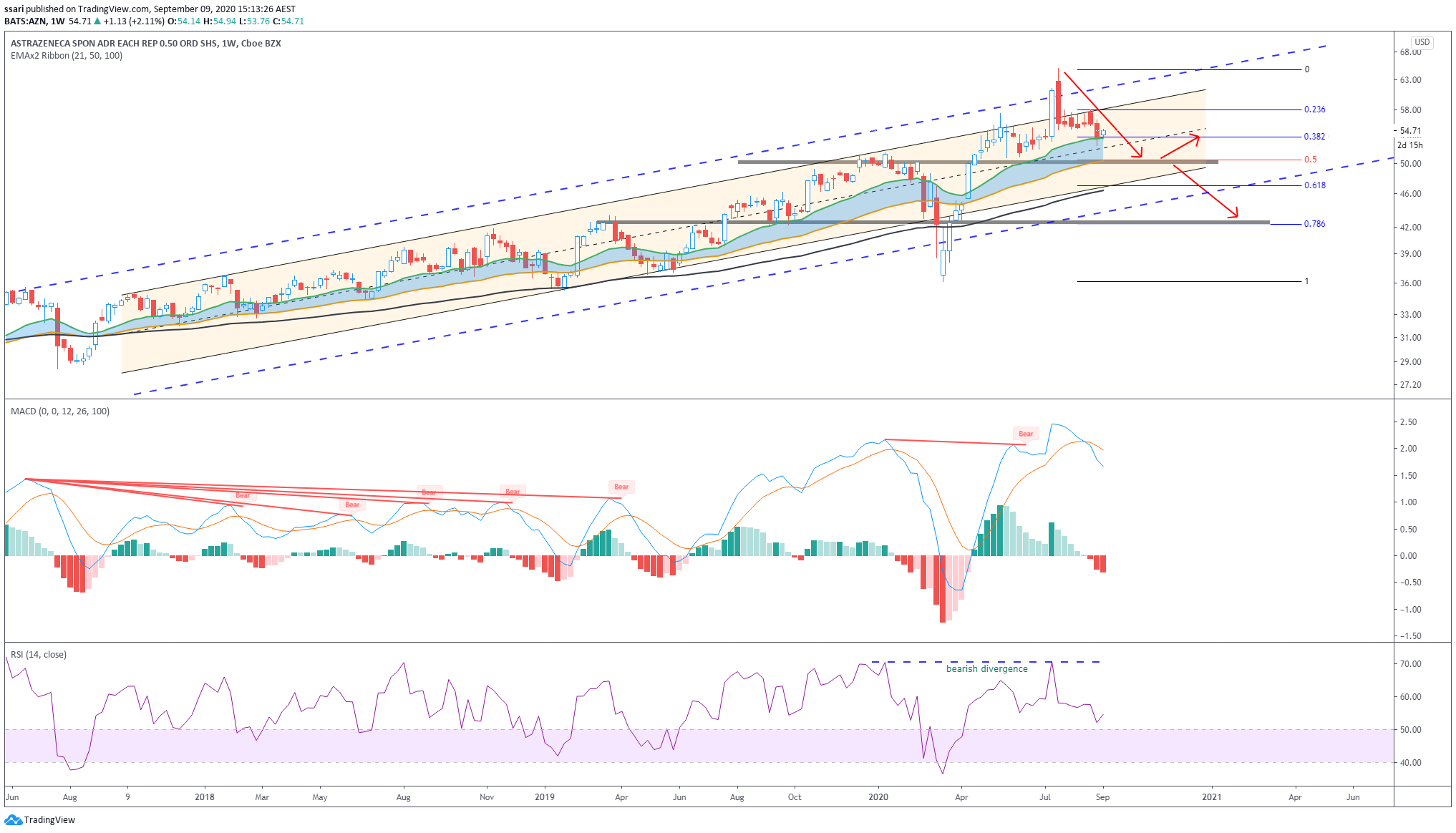Click 2.50 on the MACD axis

tap(1408, 422)
